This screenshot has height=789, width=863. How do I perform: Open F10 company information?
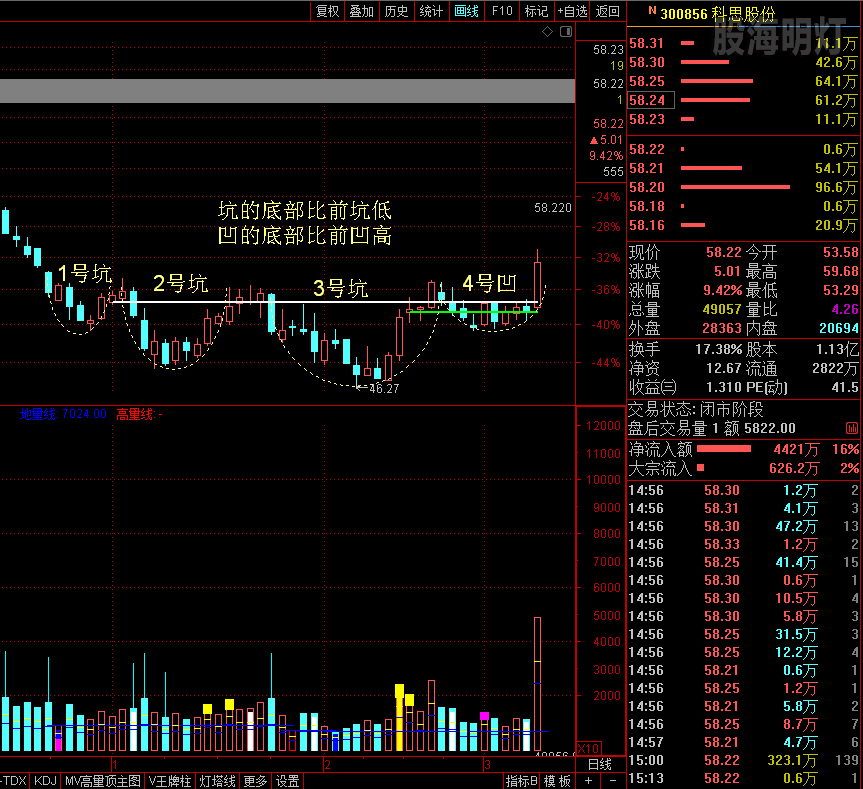pyautogui.click(x=502, y=11)
